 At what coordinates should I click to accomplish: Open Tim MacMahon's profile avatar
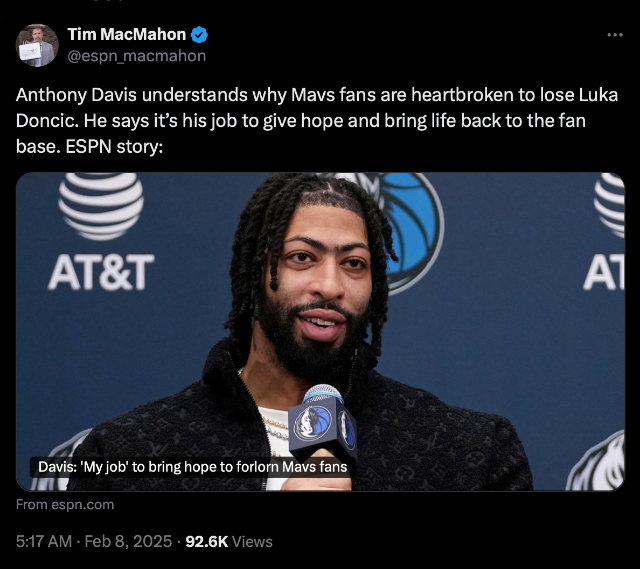(x=37, y=45)
